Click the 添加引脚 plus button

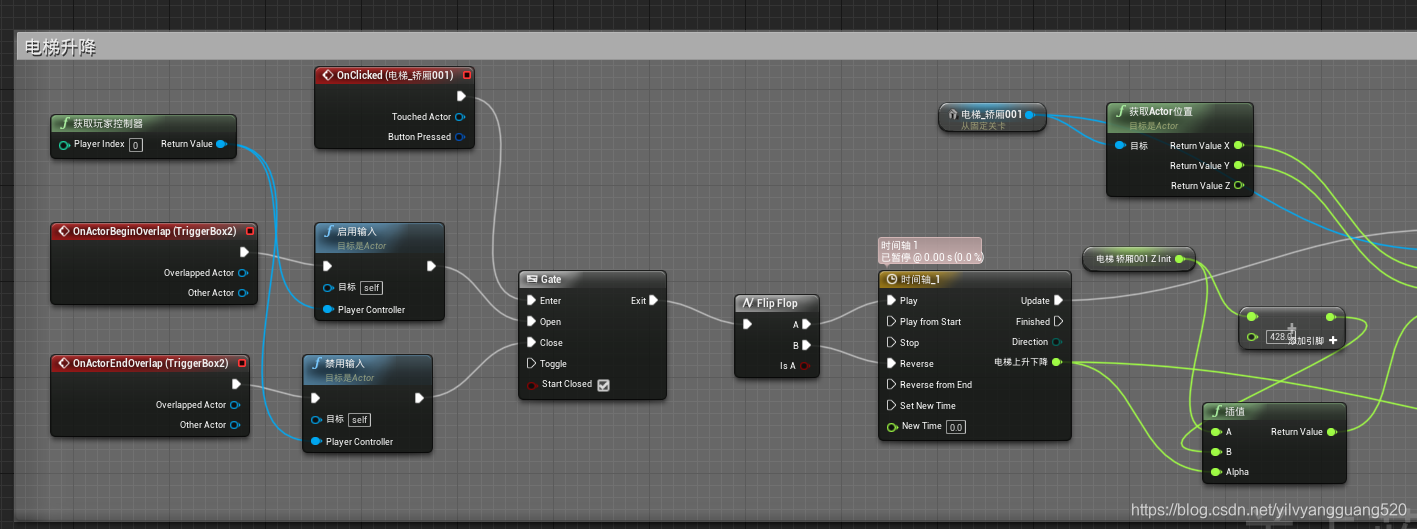coord(1333,341)
